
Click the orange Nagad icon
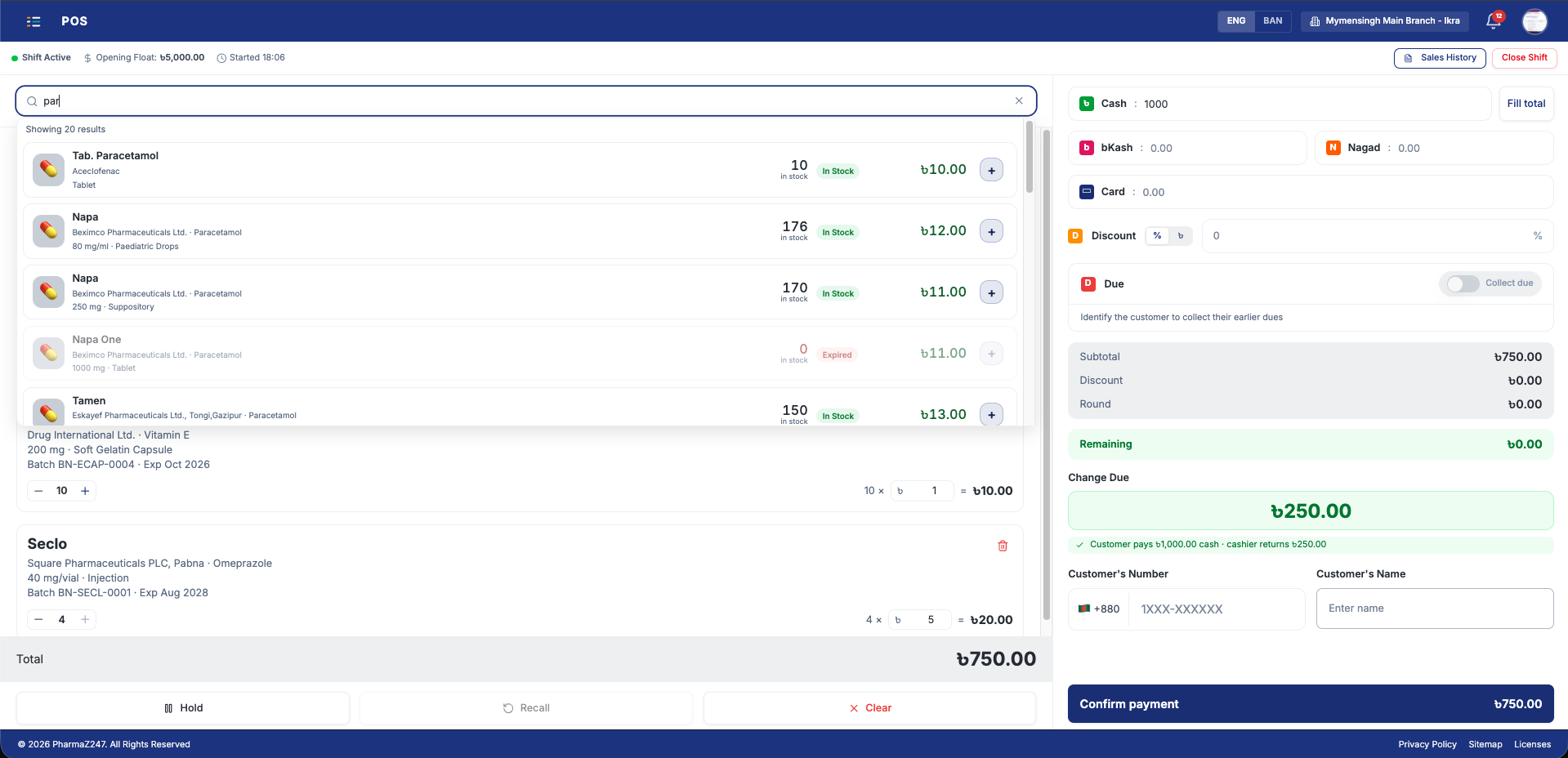(x=1333, y=148)
